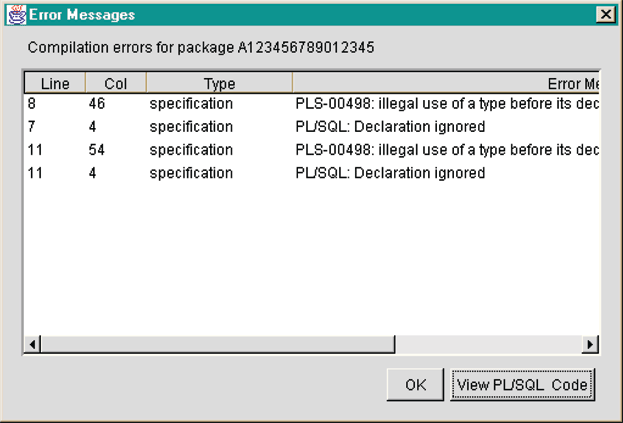Close the Error Messages dialog
The image size is (623, 423).
(x=604, y=15)
